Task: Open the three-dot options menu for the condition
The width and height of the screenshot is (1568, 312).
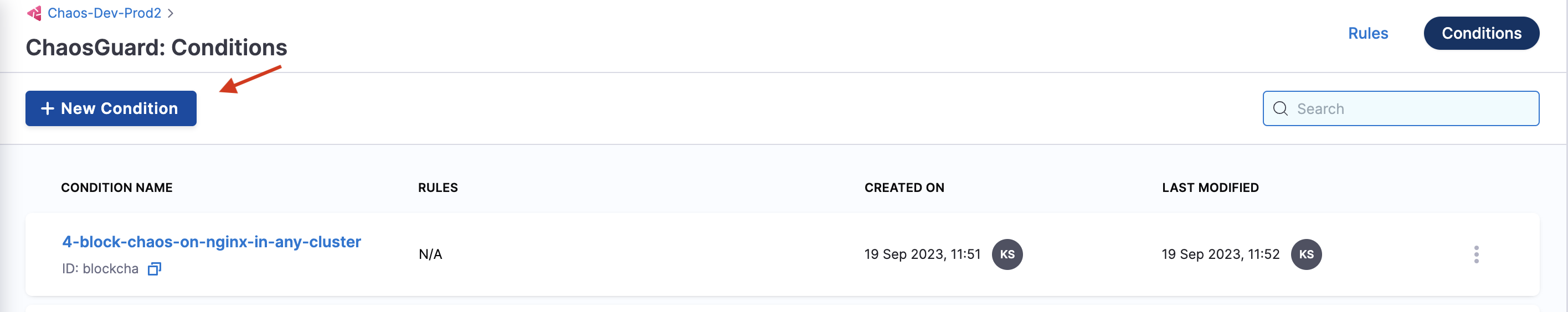Action: tap(1476, 254)
